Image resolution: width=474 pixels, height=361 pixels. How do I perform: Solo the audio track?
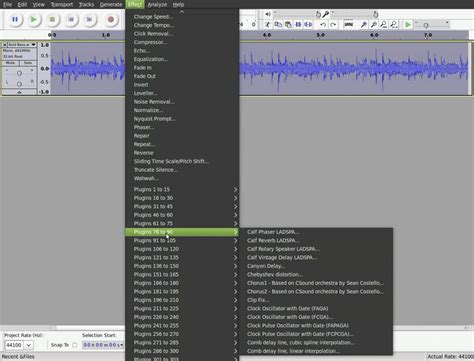pyautogui.click(x=28, y=63)
